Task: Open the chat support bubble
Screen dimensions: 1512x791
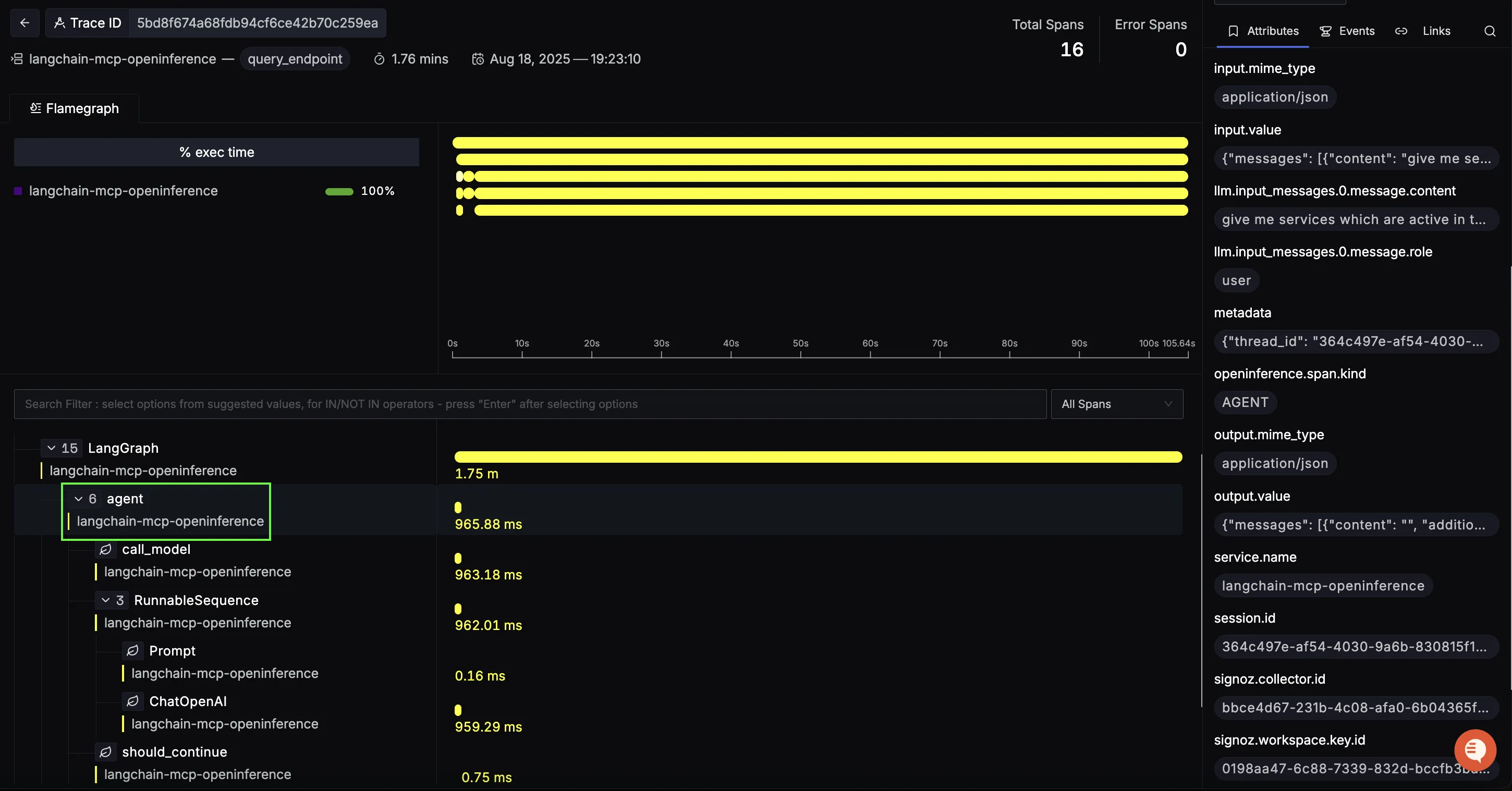Action: (x=1474, y=749)
